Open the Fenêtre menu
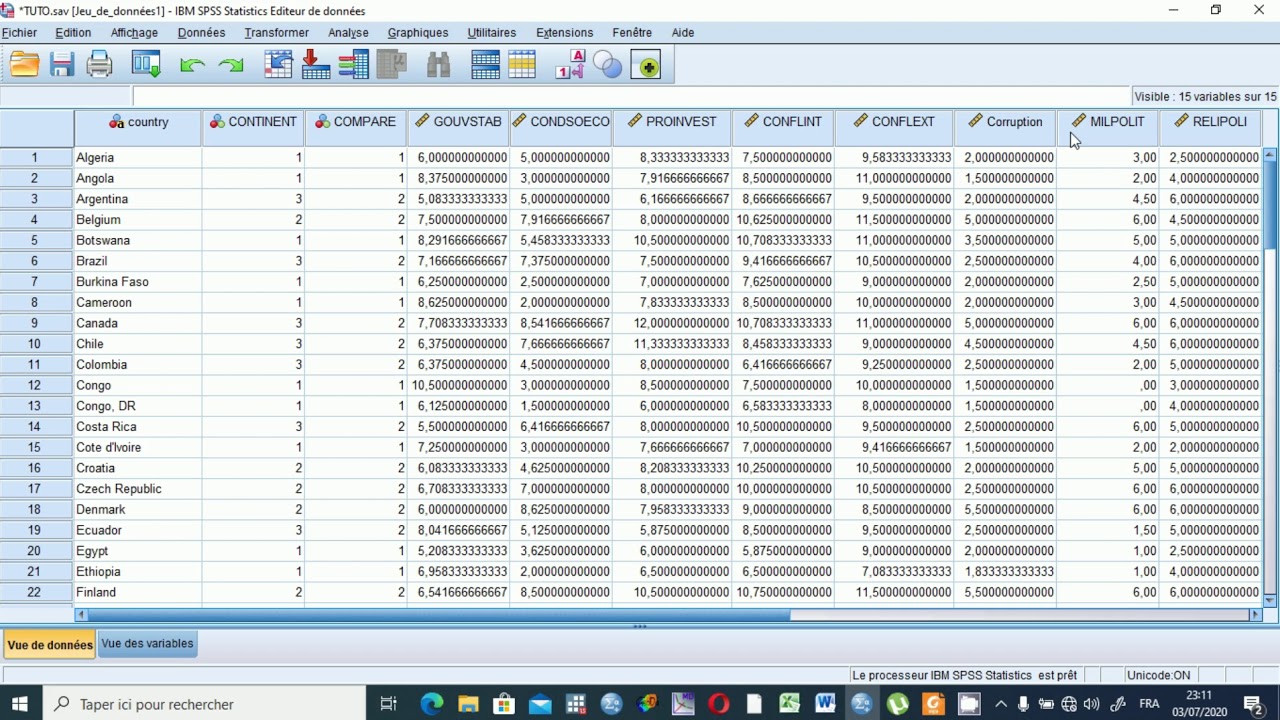The width and height of the screenshot is (1280, 720). pyautogui.click(x=632, y=32)
